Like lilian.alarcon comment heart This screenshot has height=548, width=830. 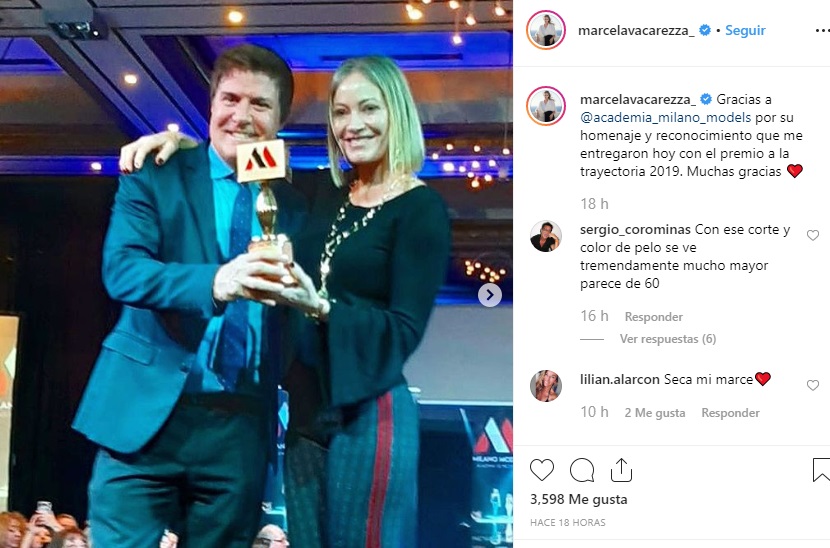[813, 385]
